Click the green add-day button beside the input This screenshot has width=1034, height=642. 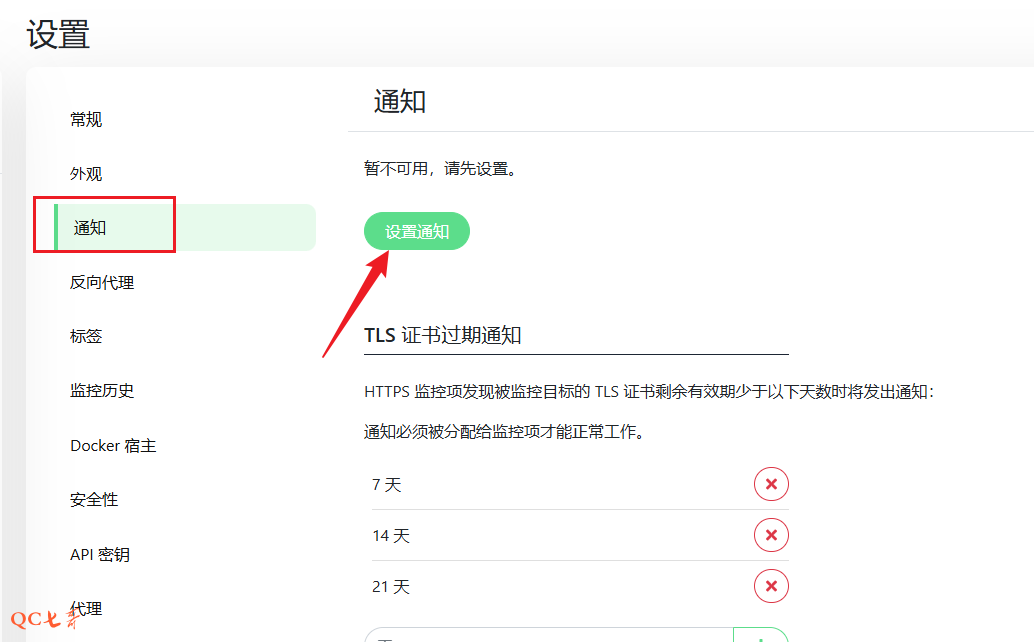click(x=761, y=636)
